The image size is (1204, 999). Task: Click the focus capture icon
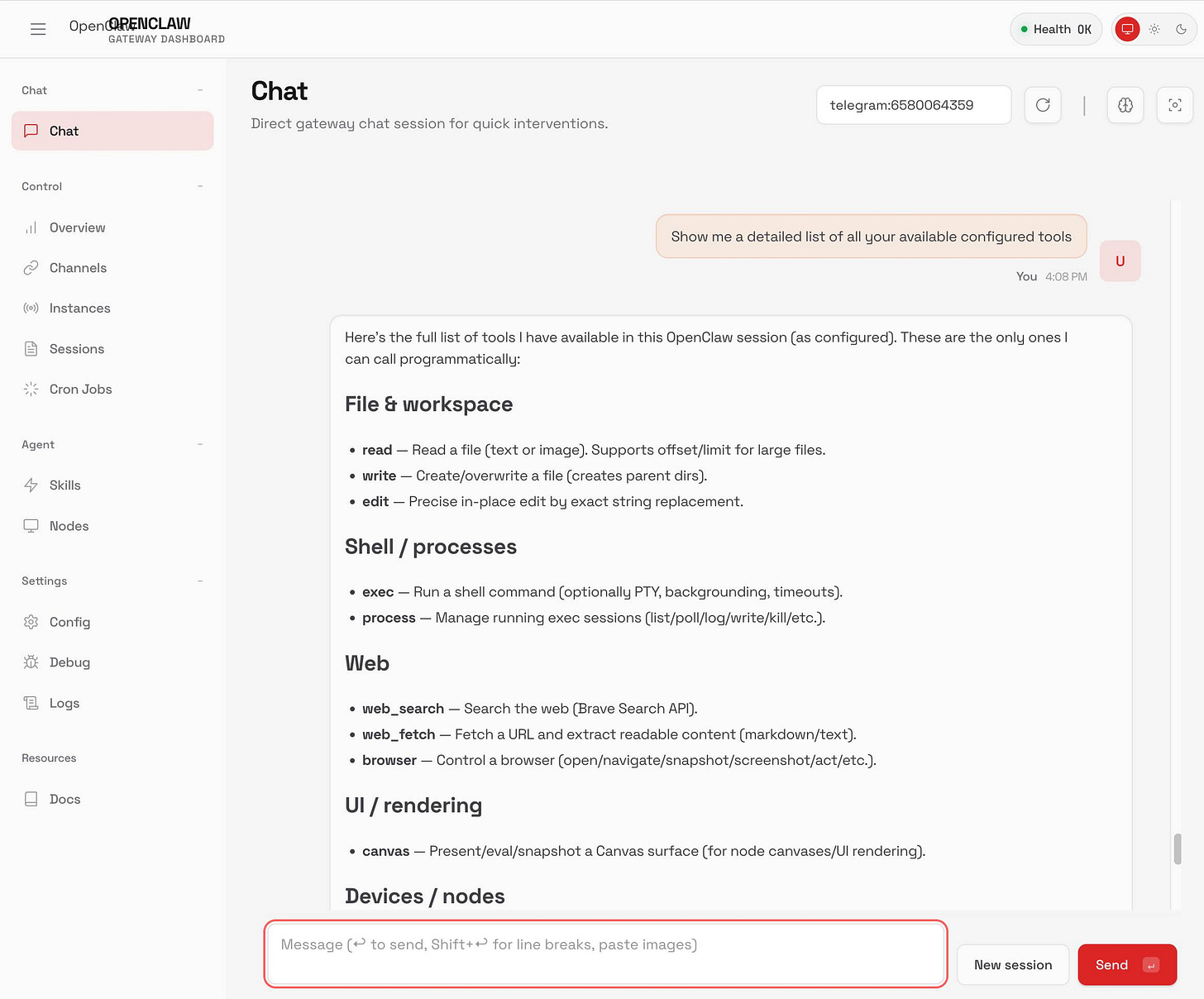(1174, 105)
